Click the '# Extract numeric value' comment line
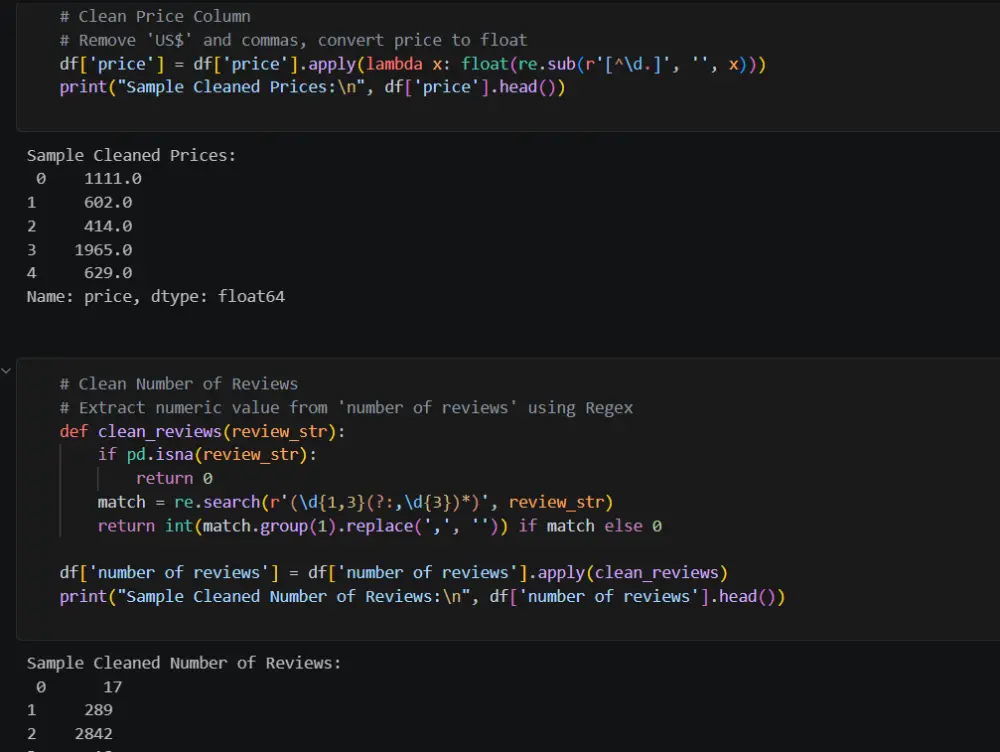This screenshot has width=1000, height=752. pos(346,408)
